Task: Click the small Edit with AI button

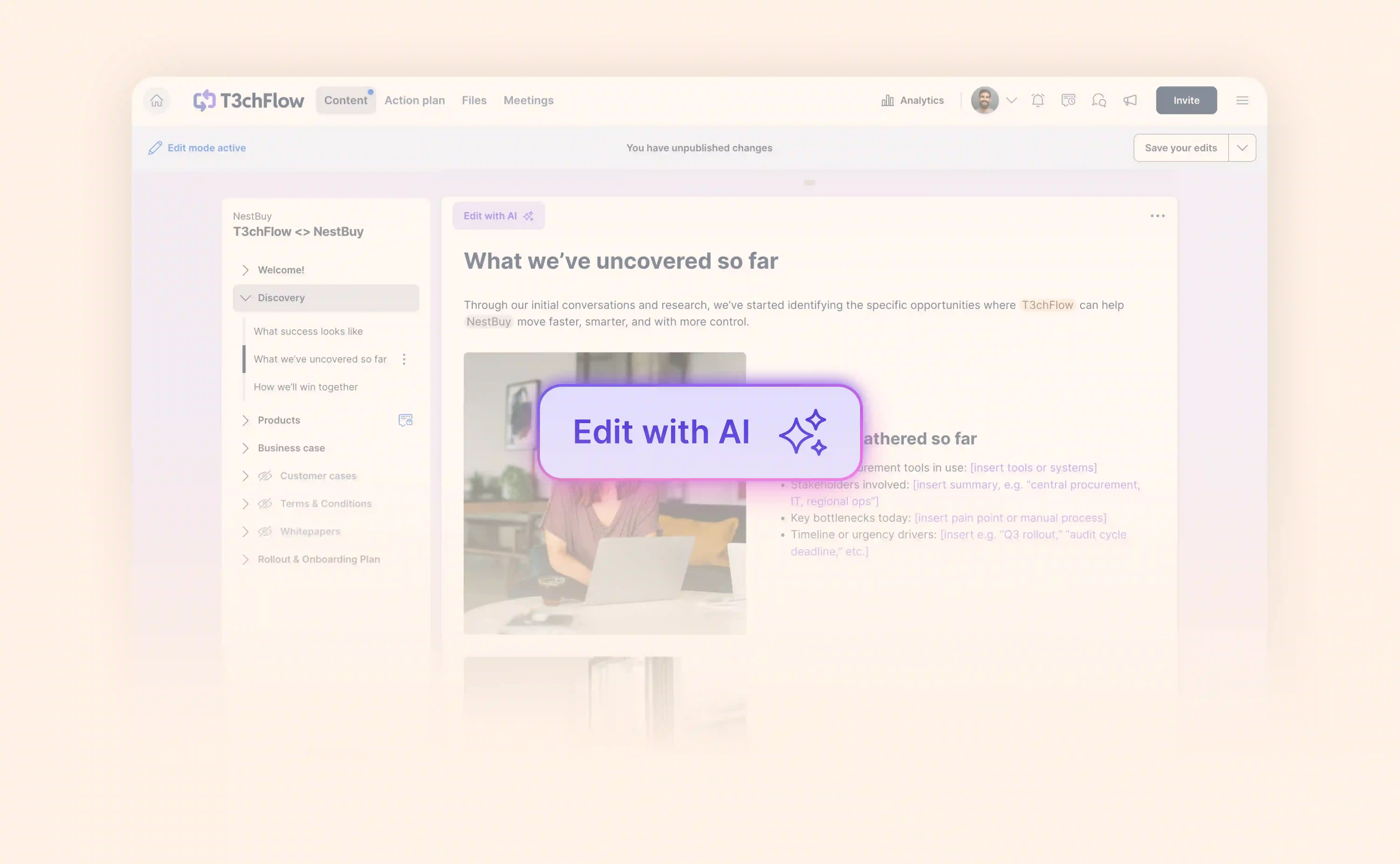Action: pos(498,216)
